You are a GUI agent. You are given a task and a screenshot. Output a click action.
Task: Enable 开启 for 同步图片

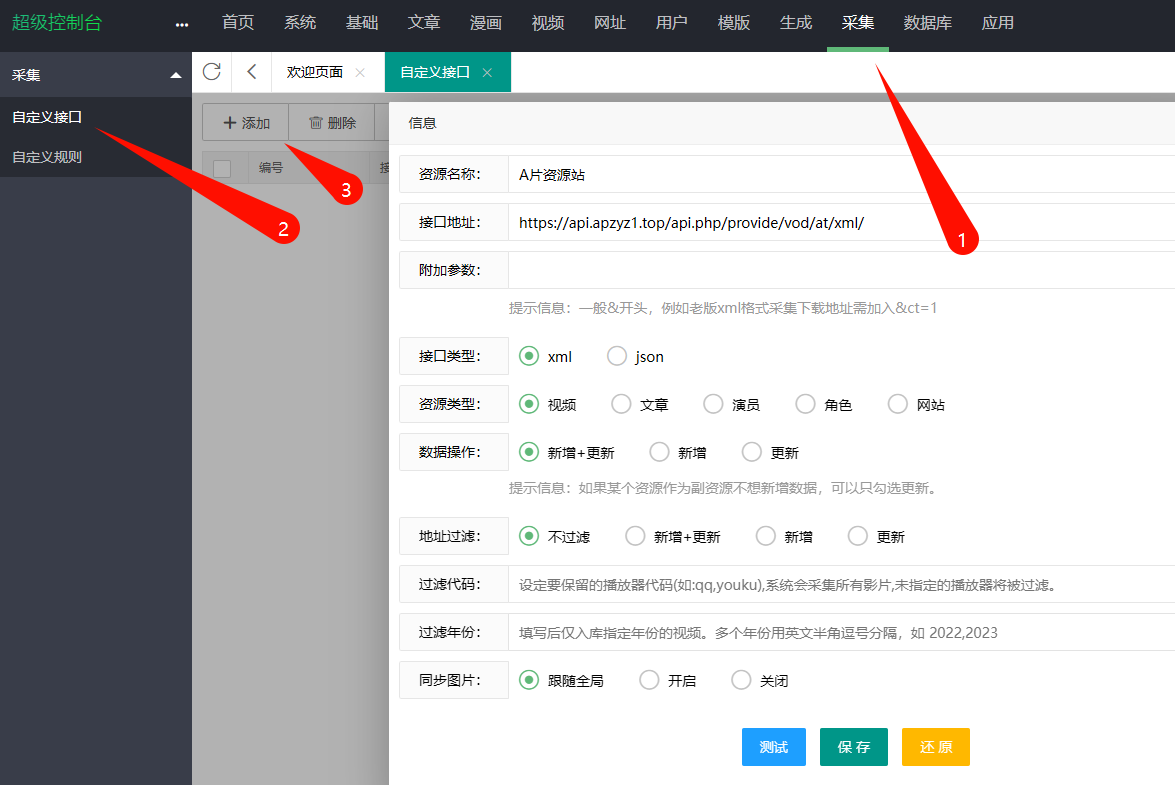click(x=648, y=679)
